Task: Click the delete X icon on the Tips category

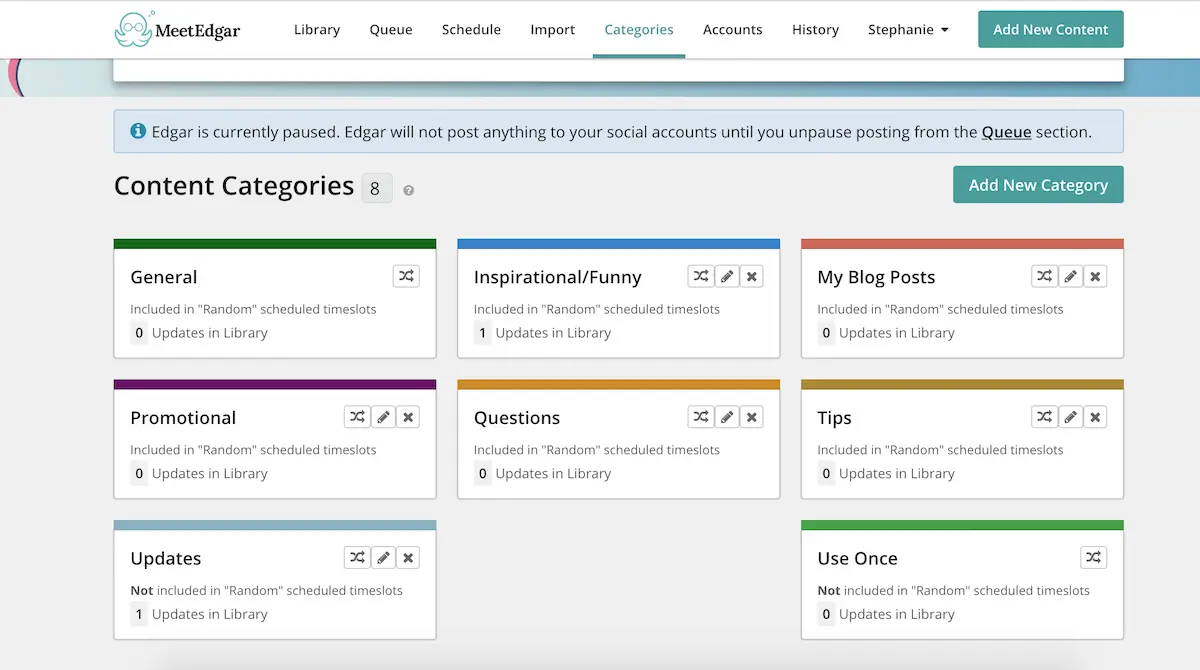Action: tap(1095, 416)
